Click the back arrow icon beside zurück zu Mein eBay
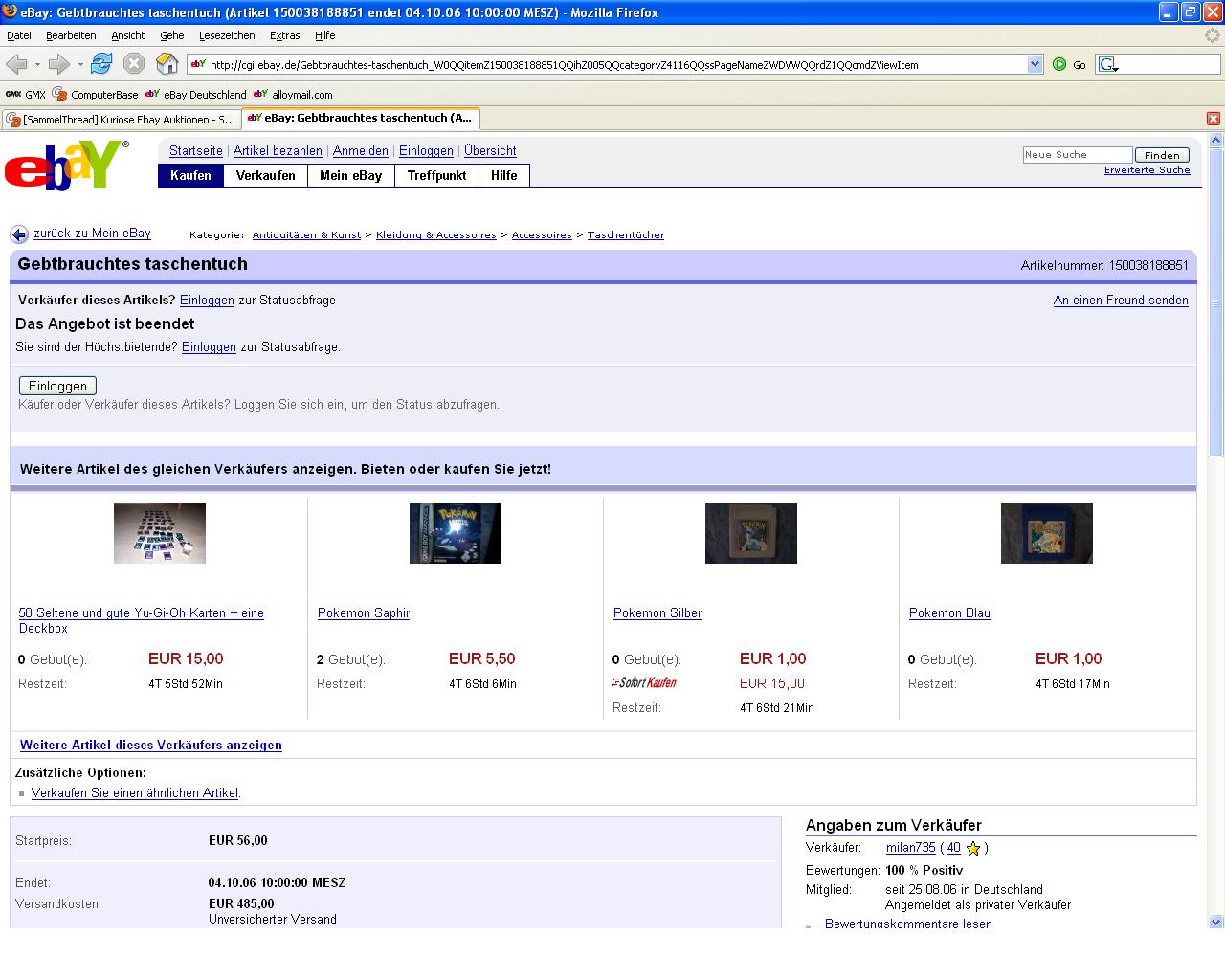Image resolution: width=1225 pixels, height=980 pixels. click(x=19, y=234)
